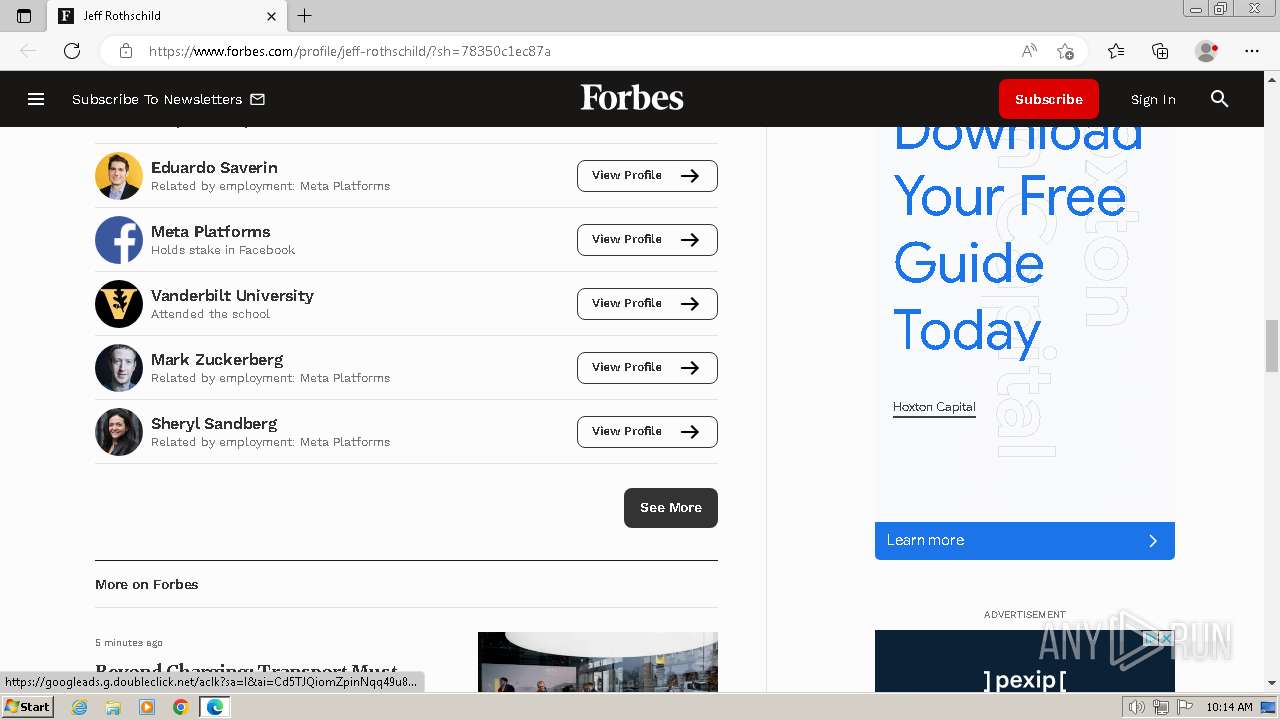The image size is (1280, 720).
Task: Click the Forbes search magnifier icon
Action: pos(1219,99)
